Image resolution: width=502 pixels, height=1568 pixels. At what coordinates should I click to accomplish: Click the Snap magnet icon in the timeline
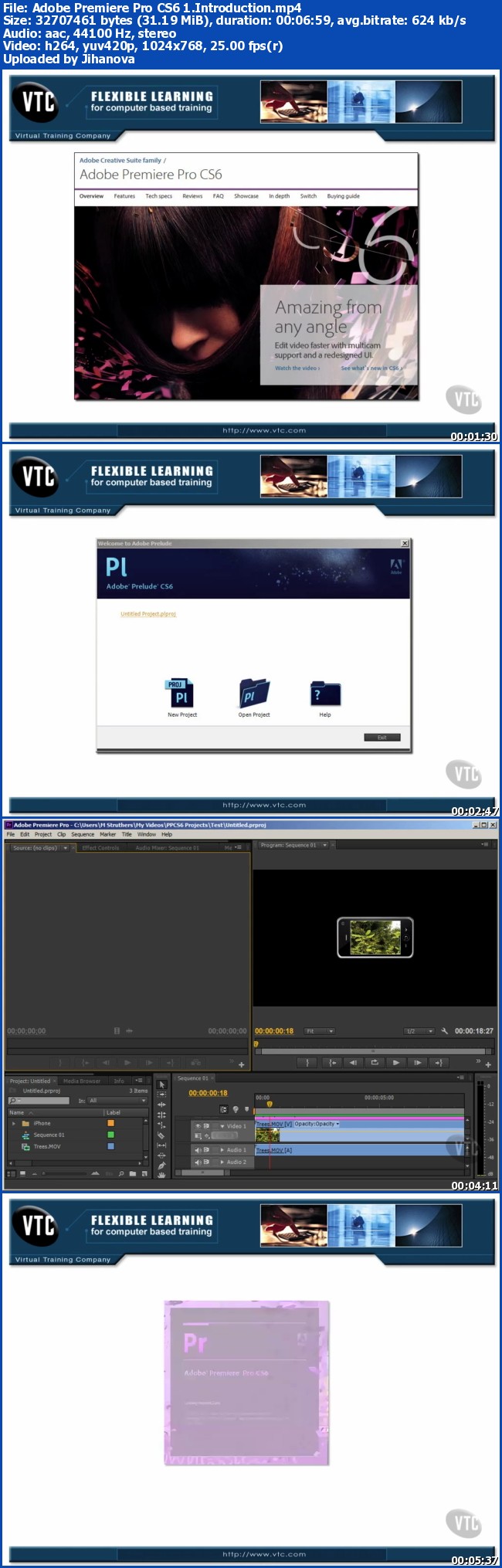pyautogui.click(x=223, y=1109)
